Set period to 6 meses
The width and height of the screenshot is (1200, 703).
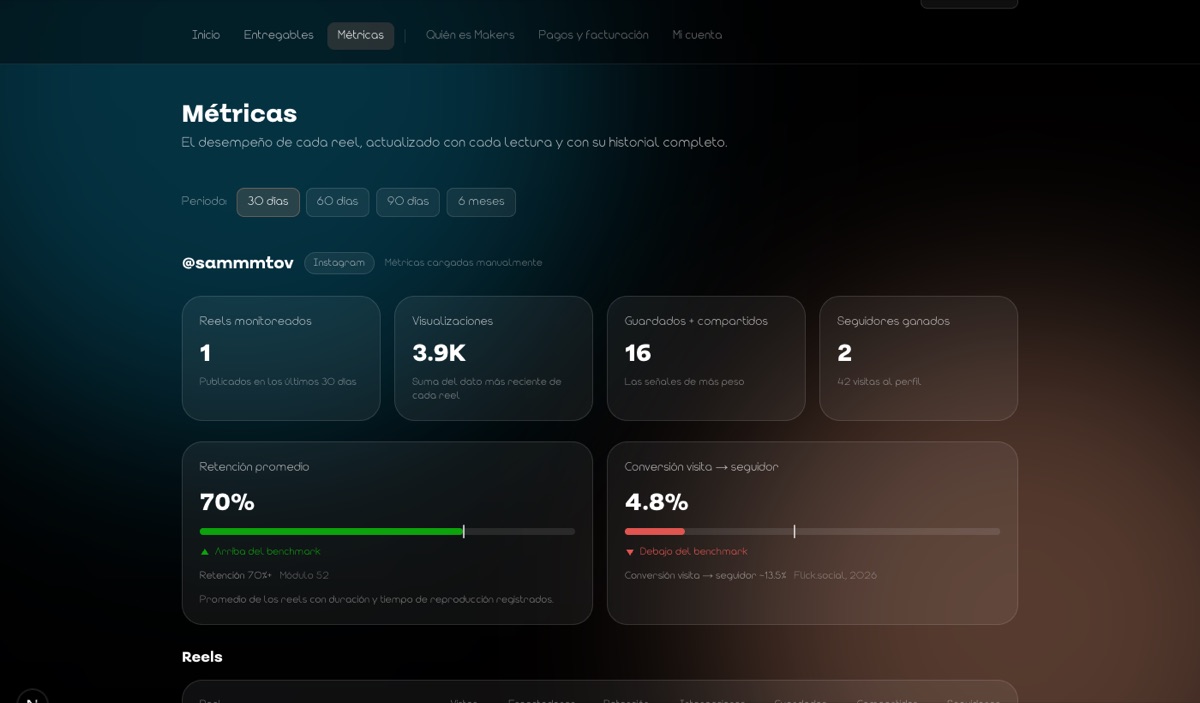pyautogui.click(x=481, y=202)
